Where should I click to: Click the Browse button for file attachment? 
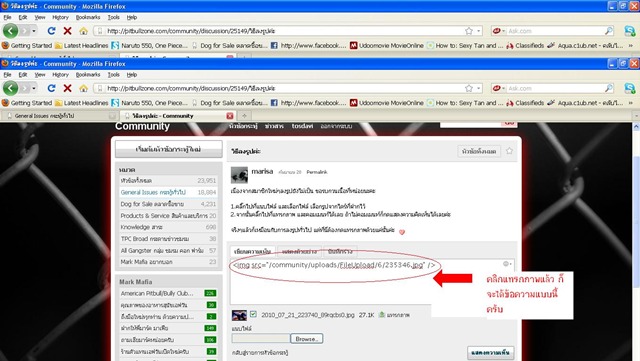click(307, 339)
